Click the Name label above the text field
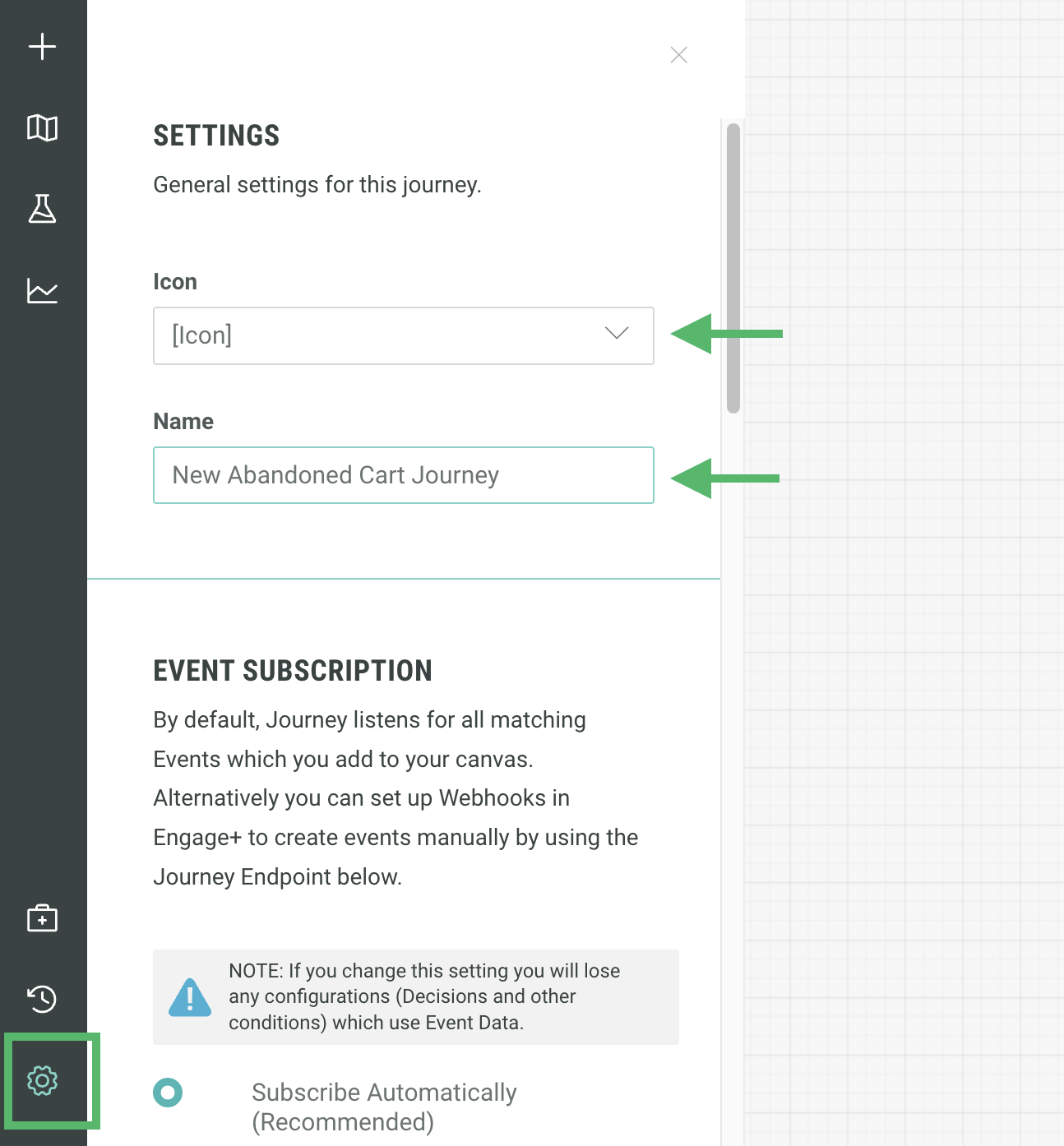This screenshot has height=1146, width=1064. point(183,422)
